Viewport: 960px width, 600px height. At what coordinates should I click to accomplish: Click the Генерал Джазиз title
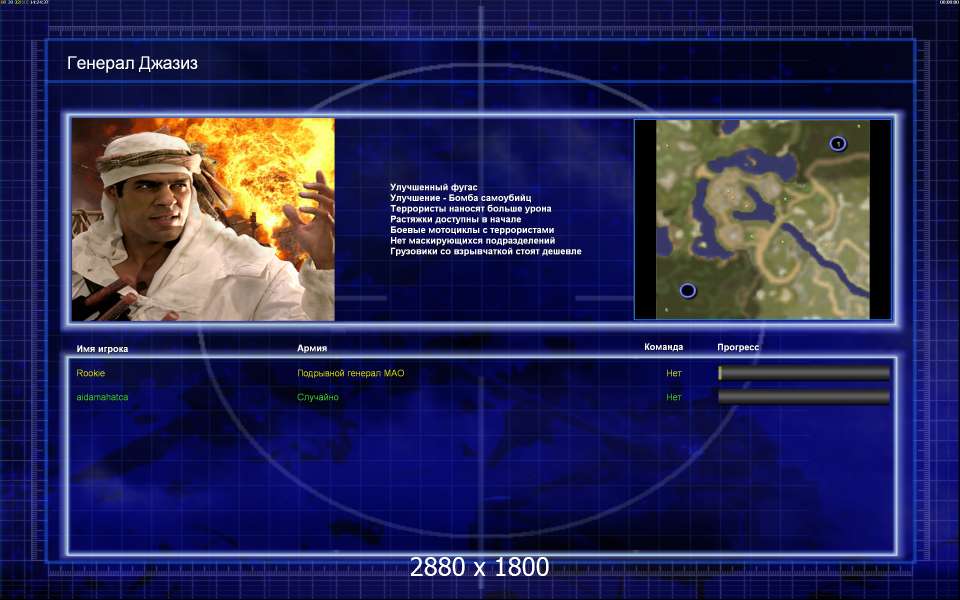pos(132,63)
